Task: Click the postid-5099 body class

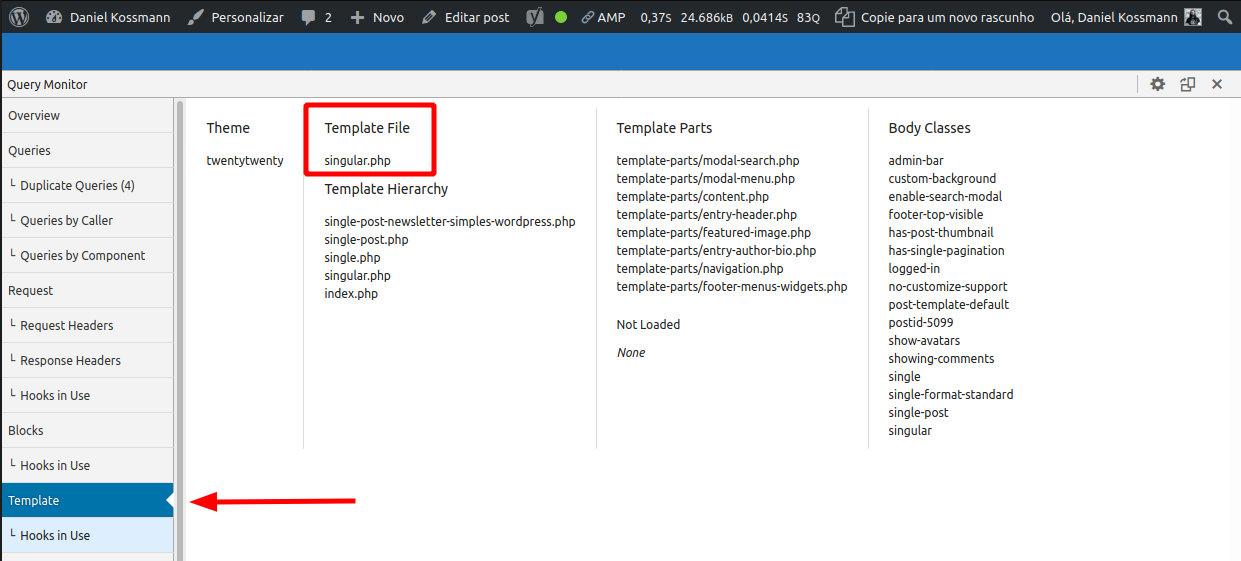Action: point(921,323)
